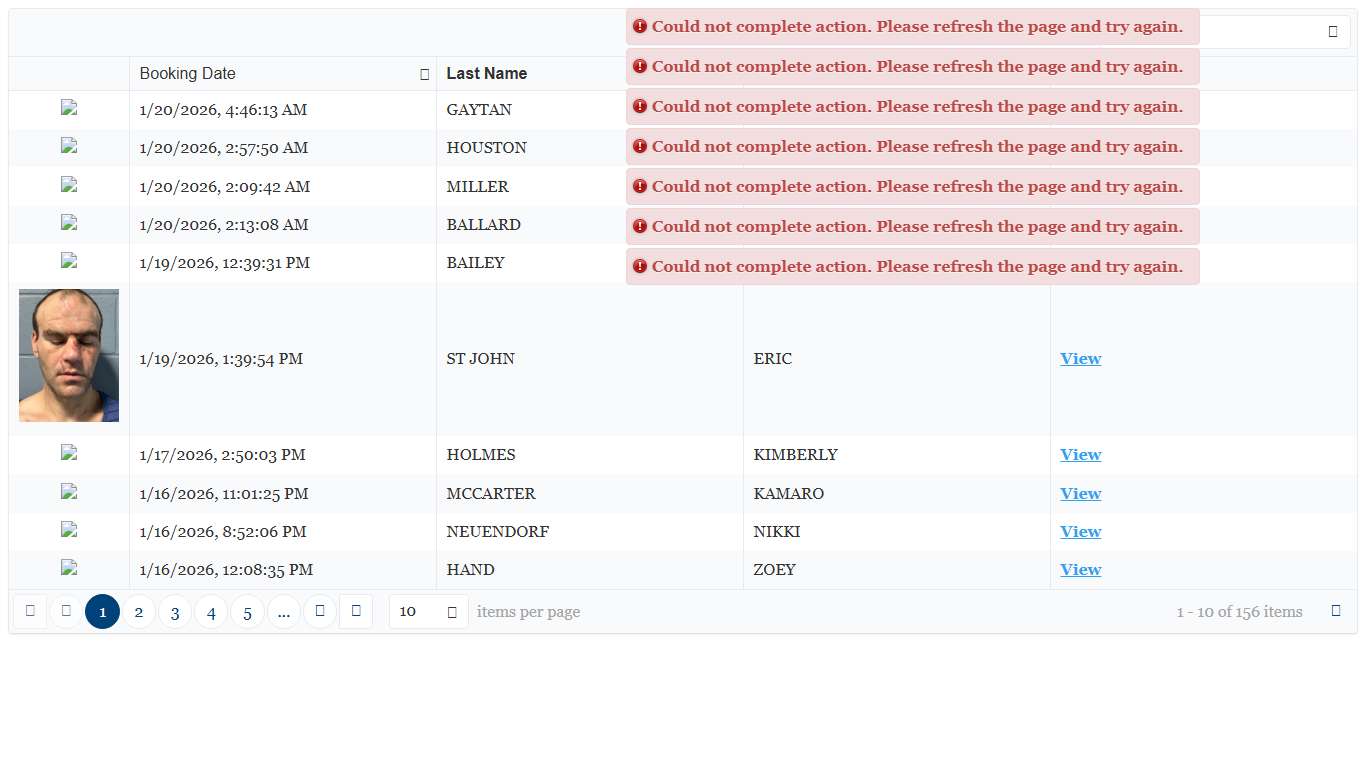
Task: Open the View link for ST JOHN
Action: (x=1080, y=359)
